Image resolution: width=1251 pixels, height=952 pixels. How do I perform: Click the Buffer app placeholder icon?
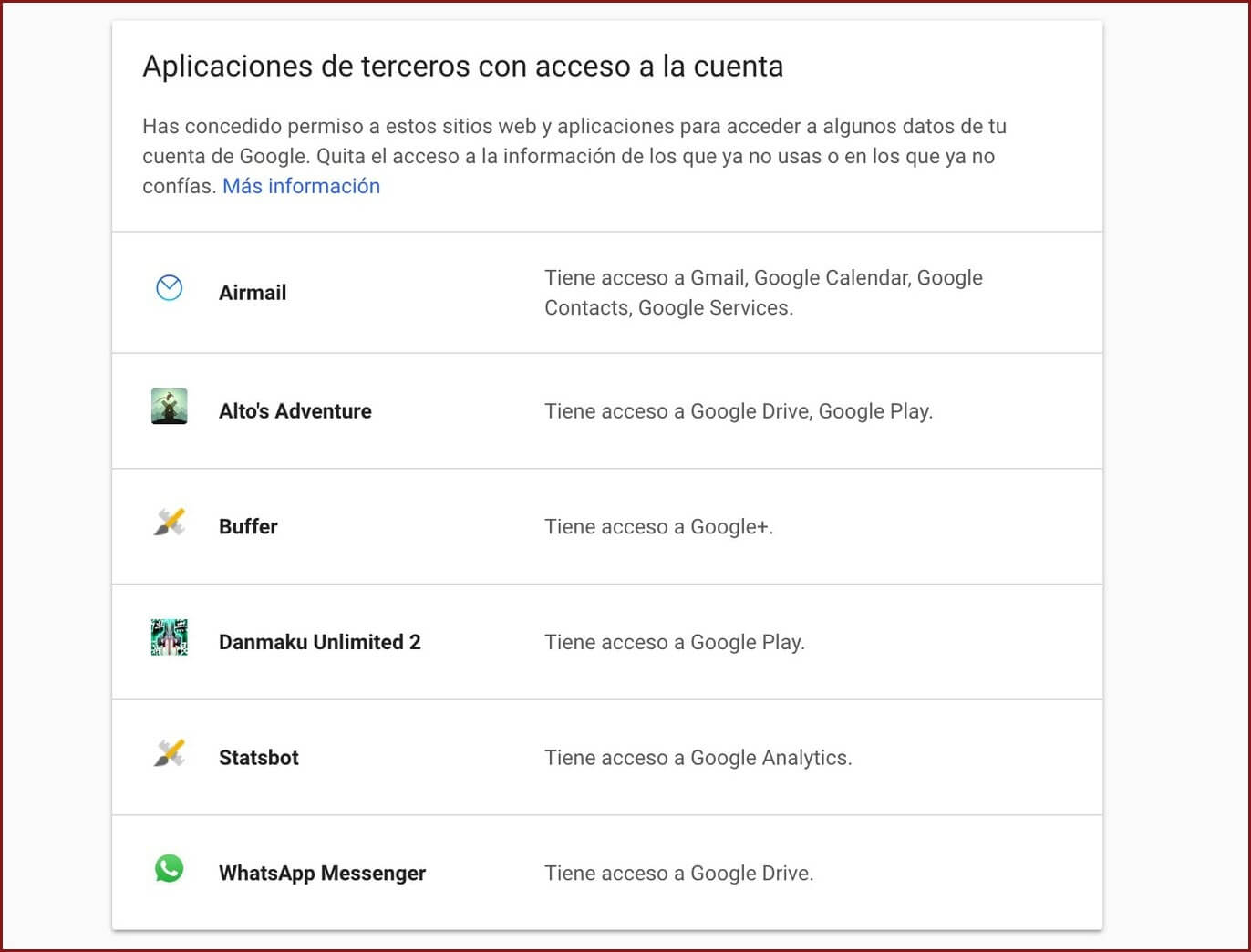169,523
